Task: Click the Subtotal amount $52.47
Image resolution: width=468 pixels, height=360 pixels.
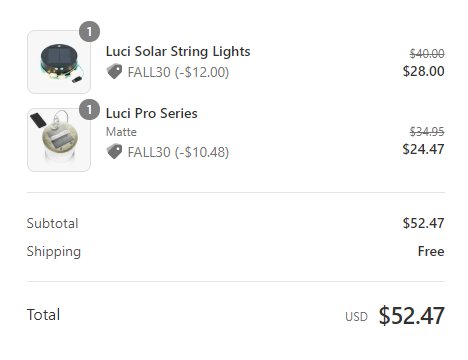Action: click(423, 223)
